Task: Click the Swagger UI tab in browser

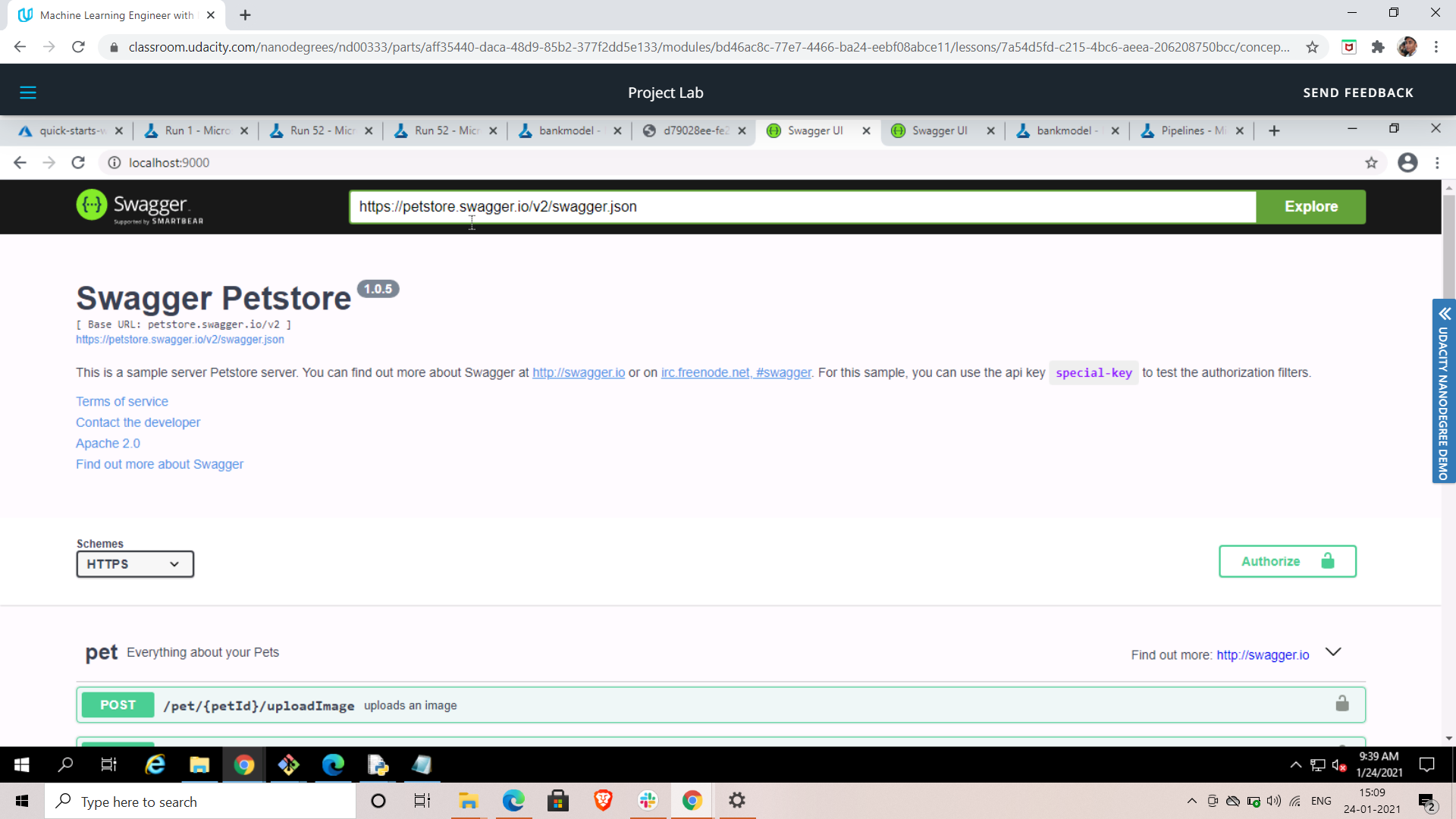Action: coord(815,131)
